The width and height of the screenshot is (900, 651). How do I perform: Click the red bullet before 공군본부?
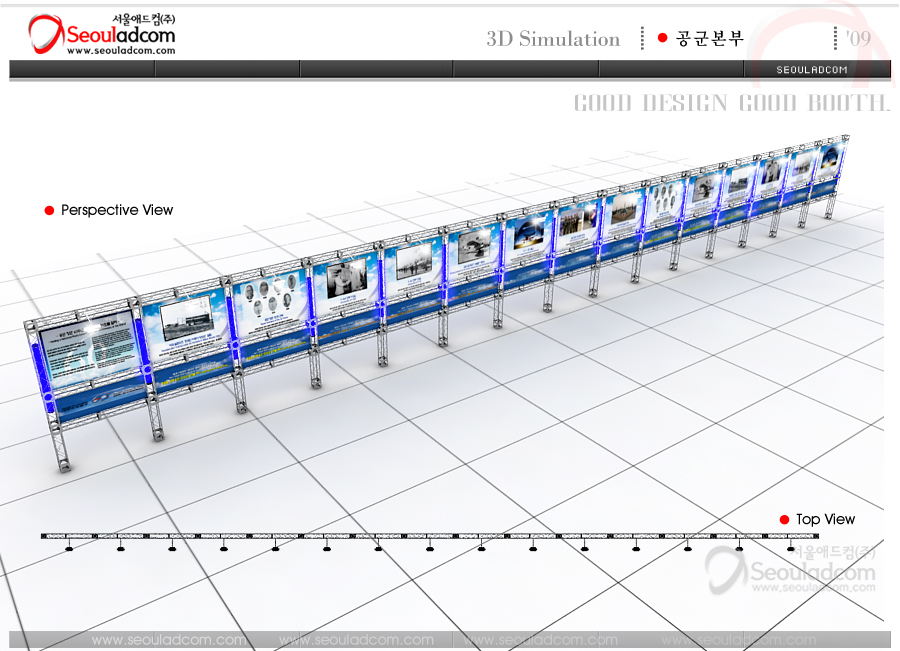[662, 38]
